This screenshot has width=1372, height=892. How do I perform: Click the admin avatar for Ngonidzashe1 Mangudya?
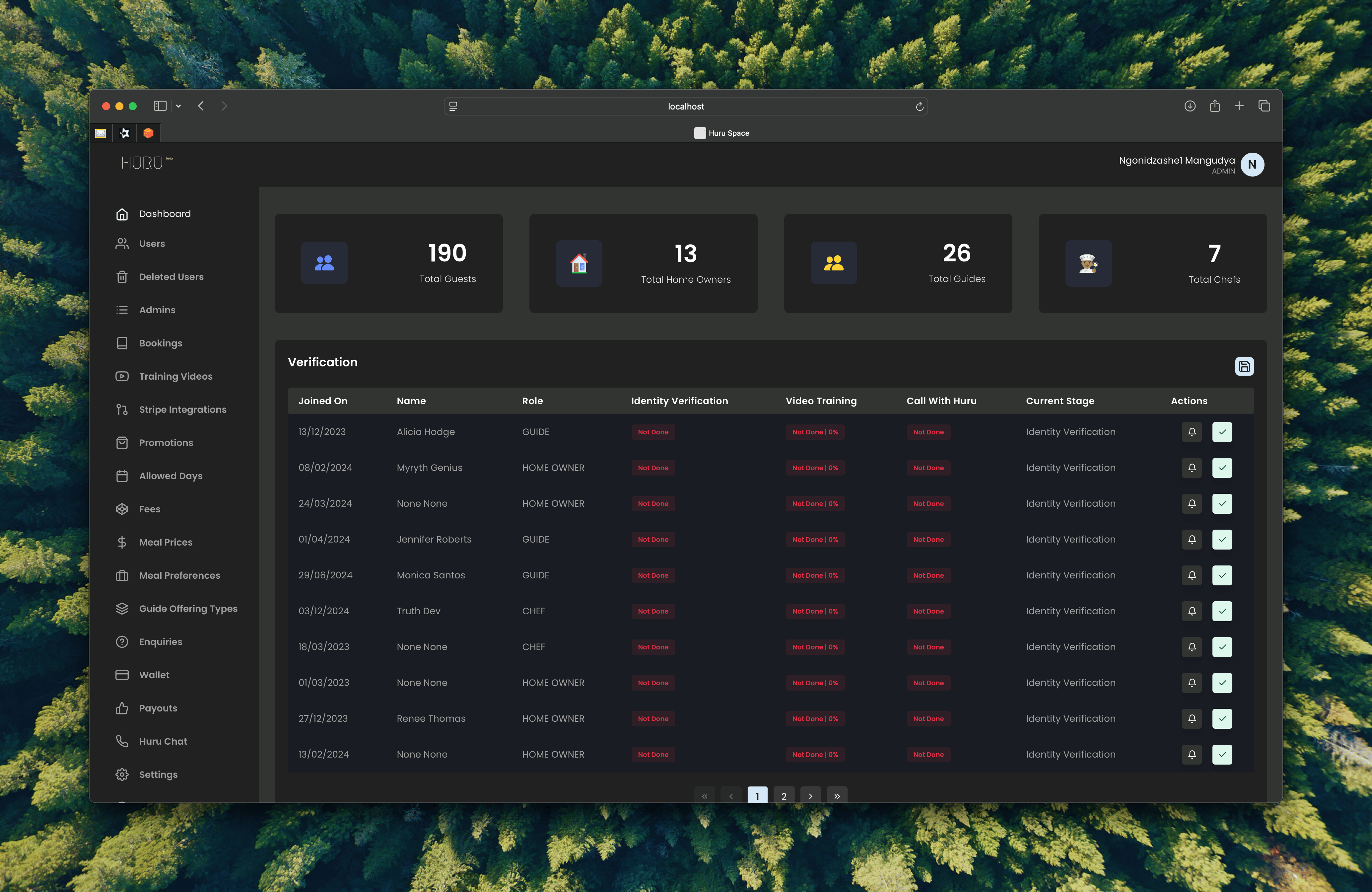(x=1252, y=164)
